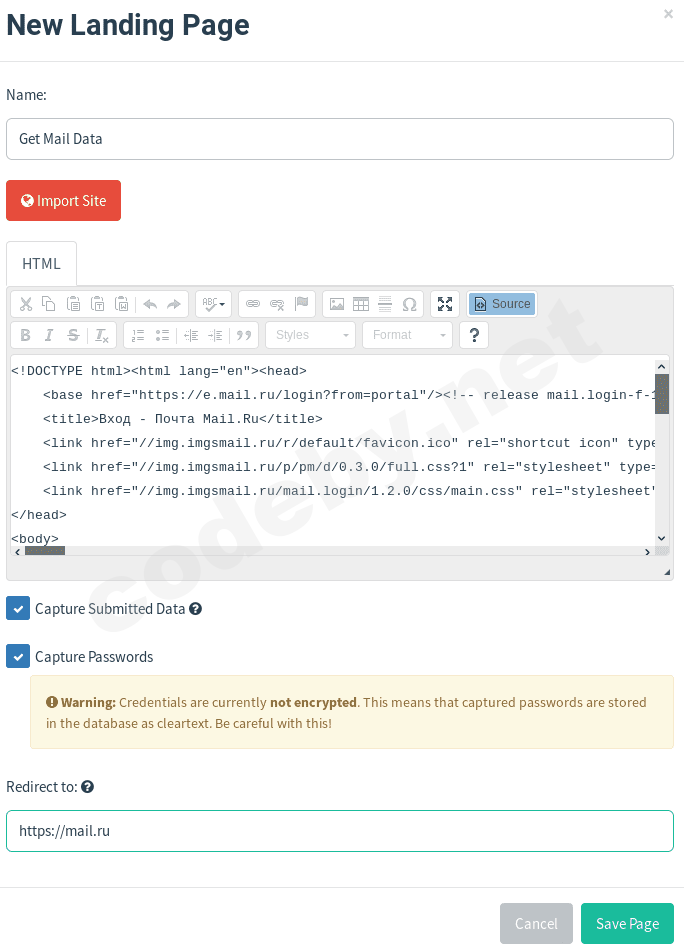
Task: Uncheck Capture Passwords checkbox
Action: click(18, 656)
